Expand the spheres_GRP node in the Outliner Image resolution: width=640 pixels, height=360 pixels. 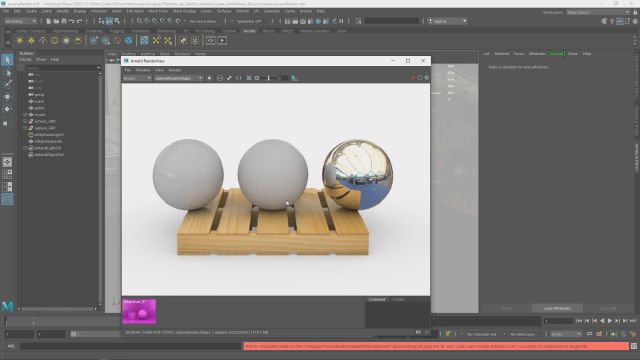tap(25, 128)
